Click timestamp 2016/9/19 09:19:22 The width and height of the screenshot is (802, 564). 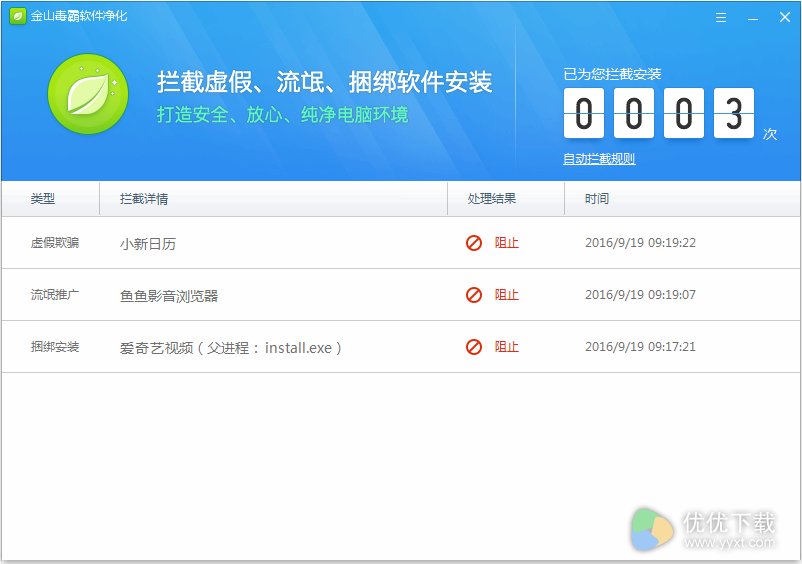point(640,243)
